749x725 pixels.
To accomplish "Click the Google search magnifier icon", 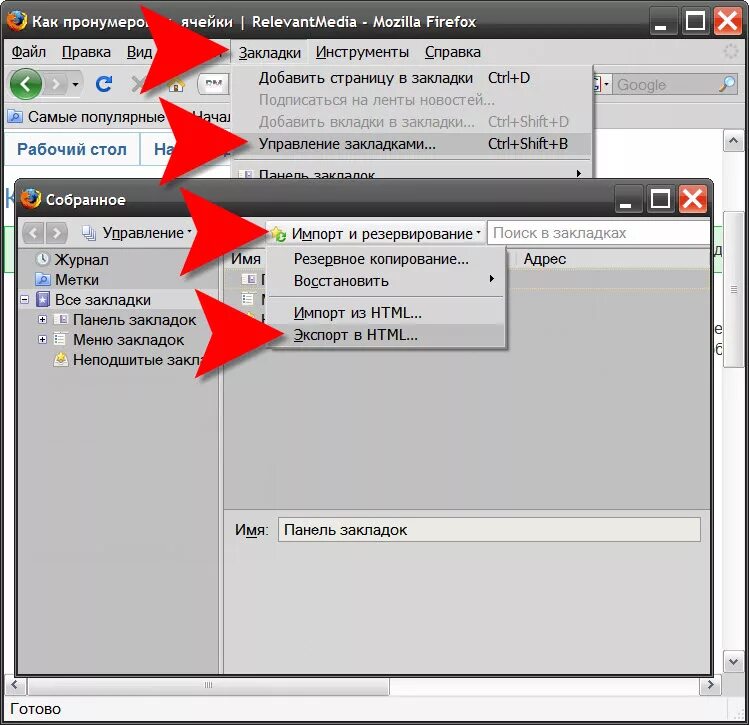I will [728, 84].
